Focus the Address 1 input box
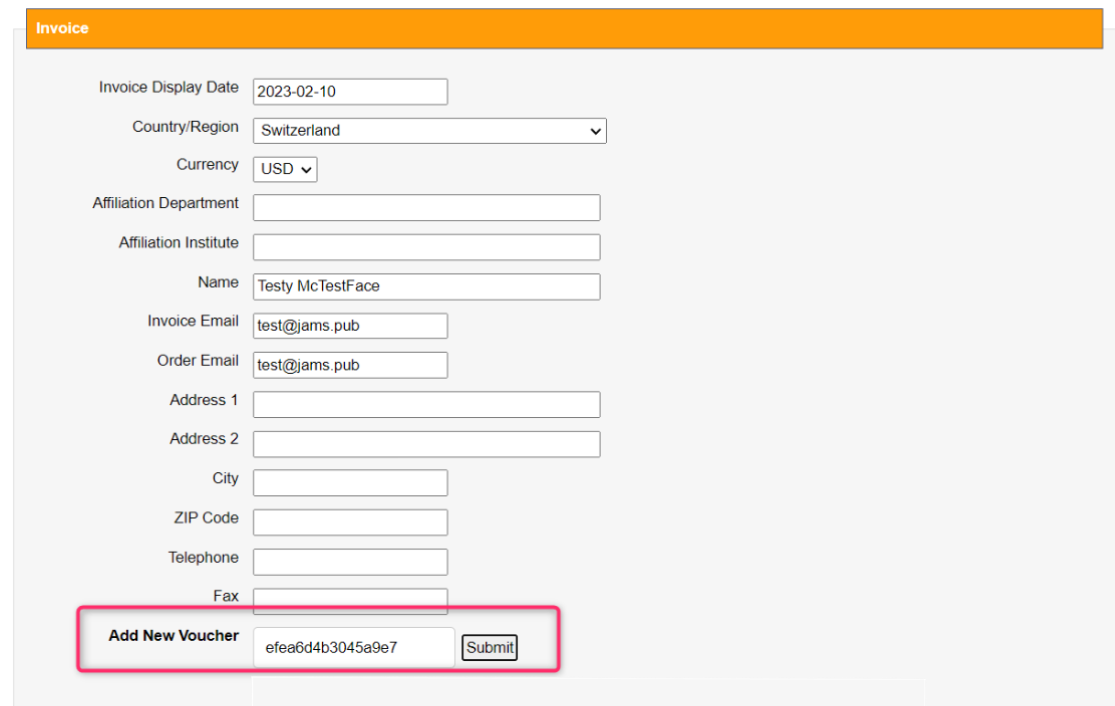 click(x=426, y=404)
